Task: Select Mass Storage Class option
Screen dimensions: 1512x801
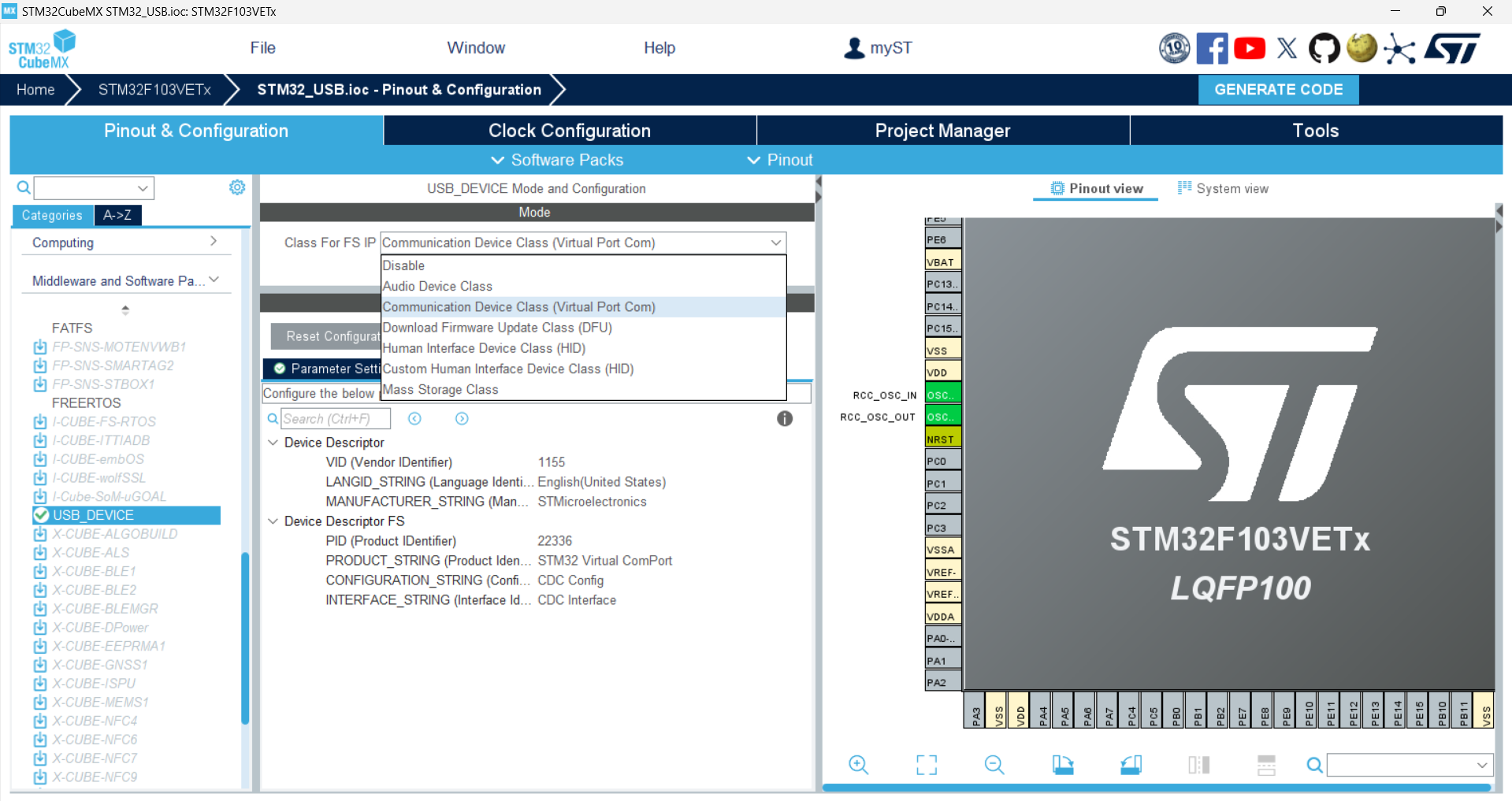Action: 583,390
